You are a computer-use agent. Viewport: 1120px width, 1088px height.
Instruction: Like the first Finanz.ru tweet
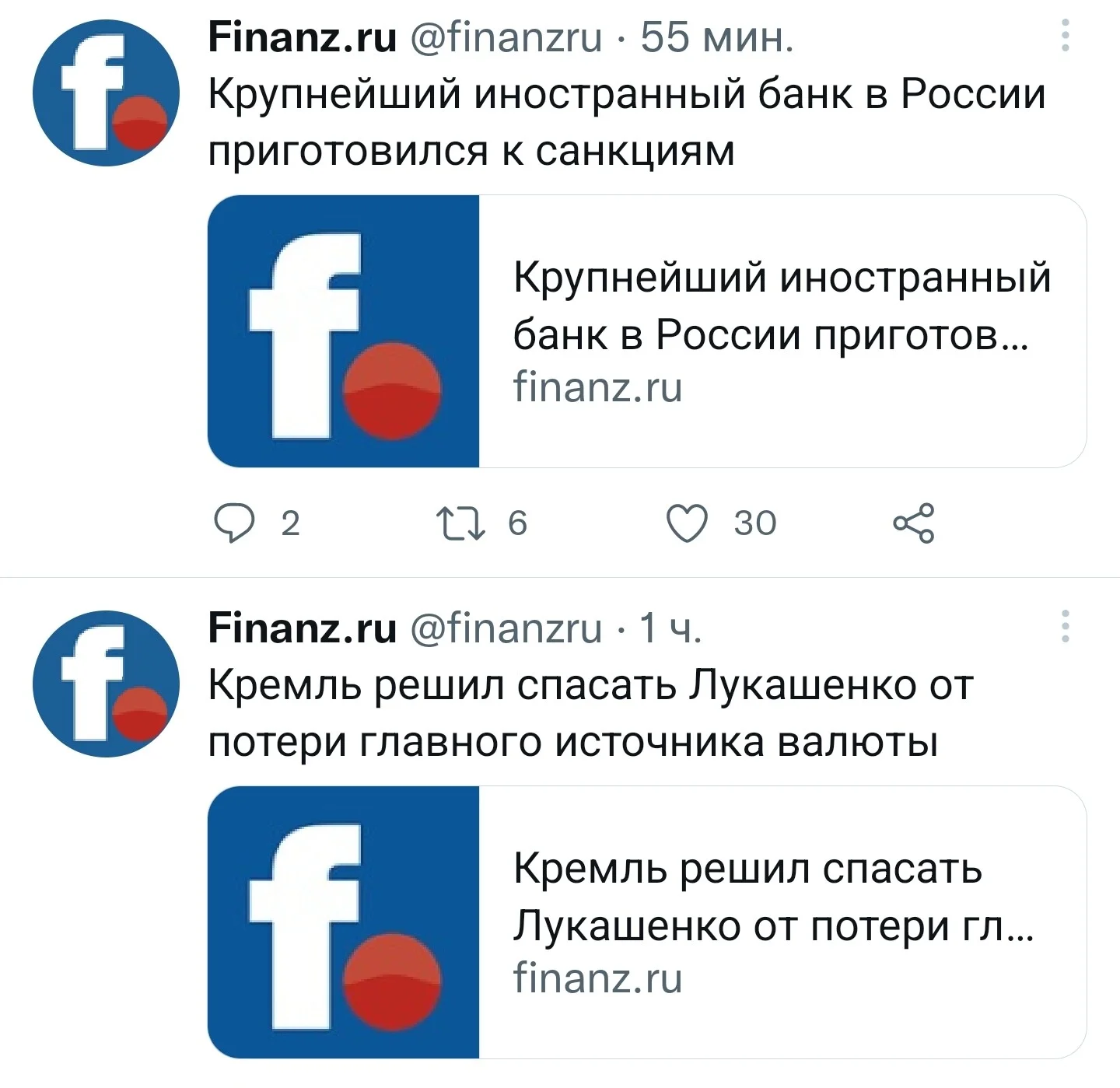tap(688, 523)
